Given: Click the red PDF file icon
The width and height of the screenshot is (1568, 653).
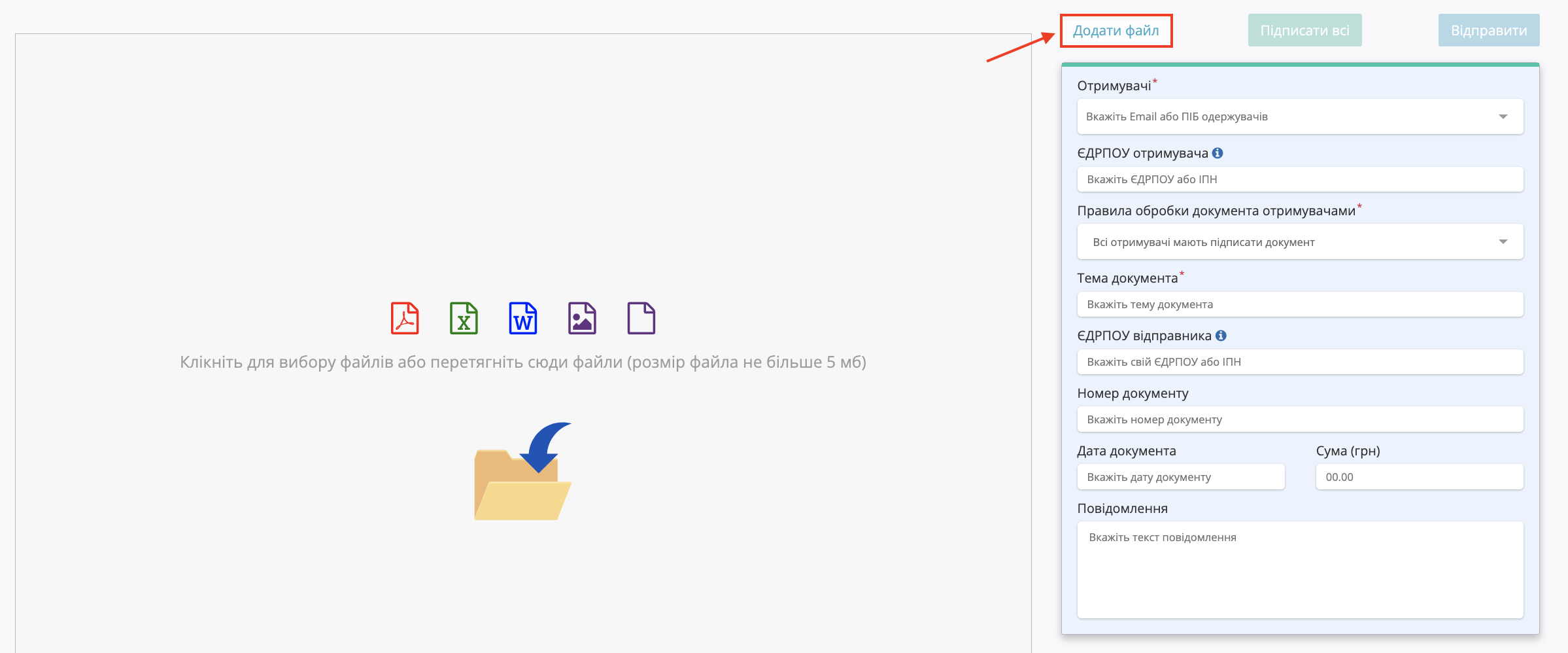Looking at the screenshot, I should click(x=405, y=318).
